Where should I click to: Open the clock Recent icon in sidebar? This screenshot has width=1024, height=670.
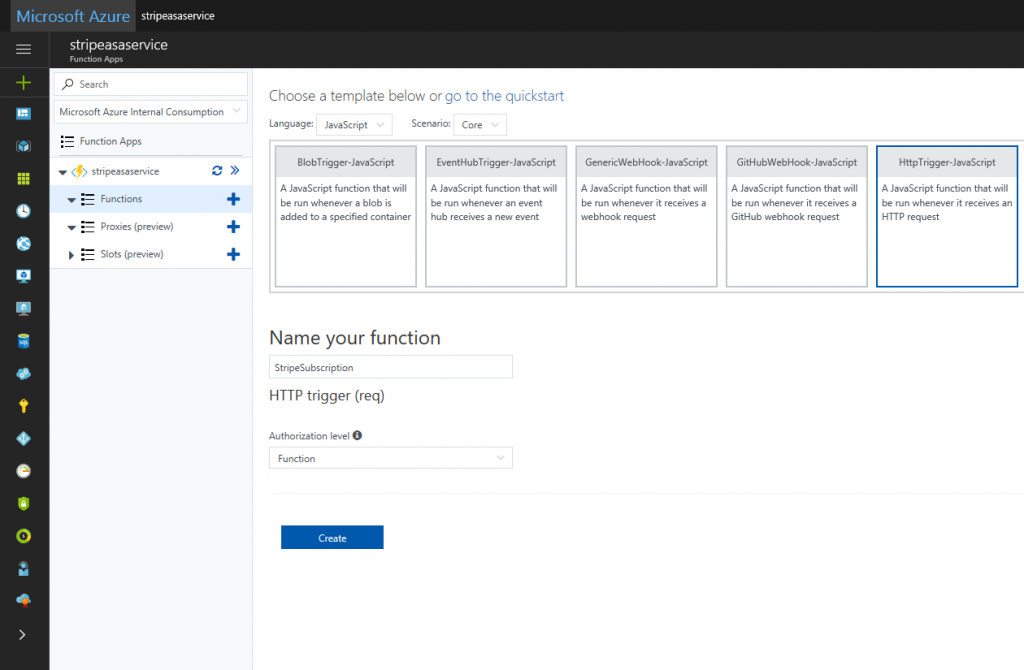[24, 211]
